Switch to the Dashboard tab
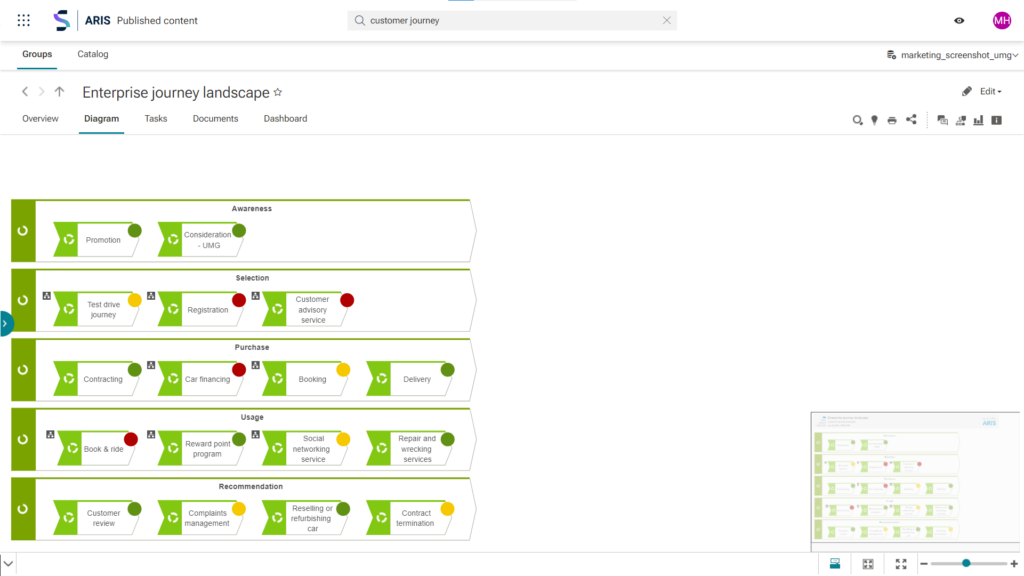This screenshot has width=1024, height=576. pos(285,119)
